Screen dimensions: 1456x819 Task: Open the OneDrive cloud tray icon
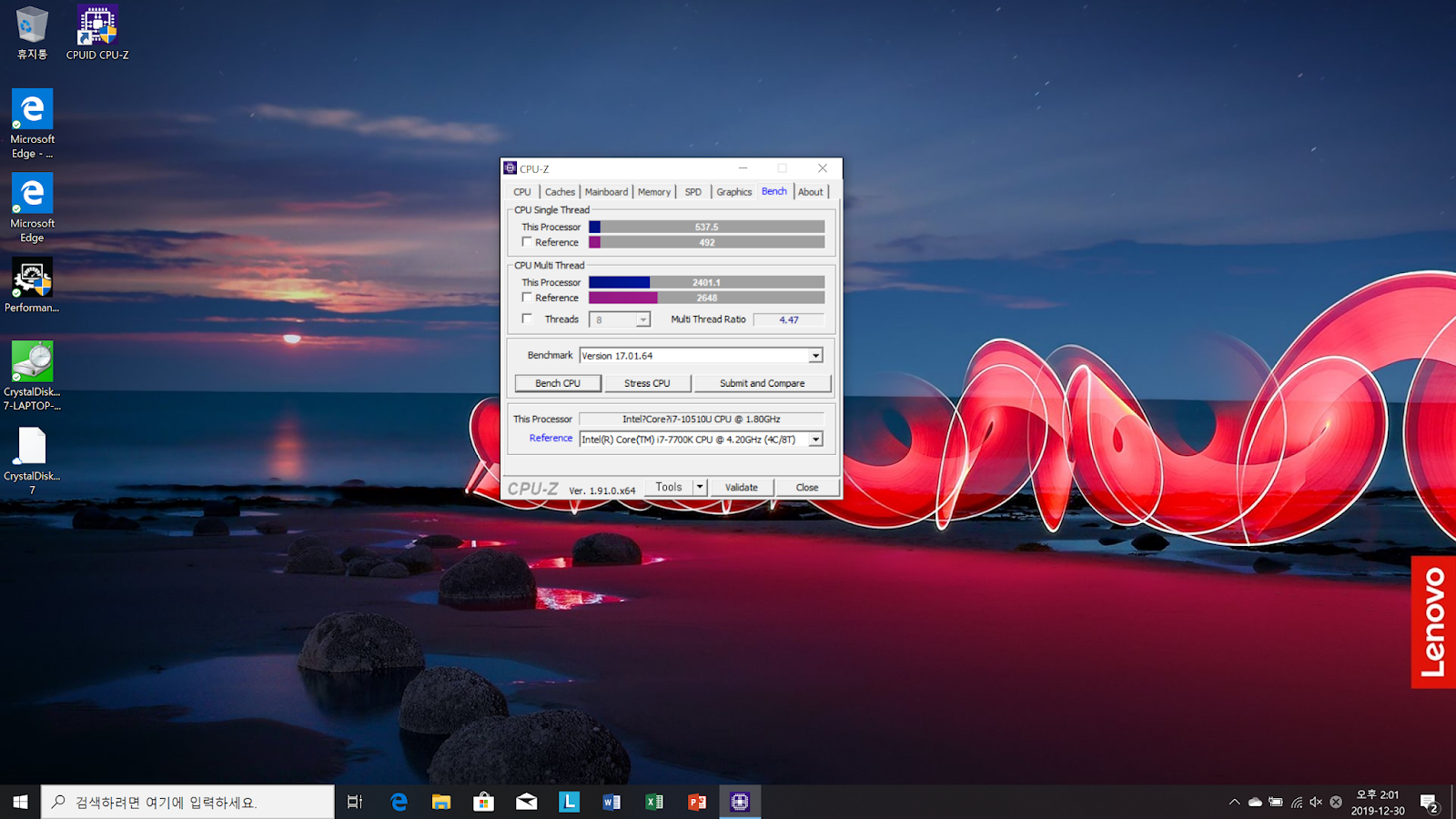point(1255,802)
